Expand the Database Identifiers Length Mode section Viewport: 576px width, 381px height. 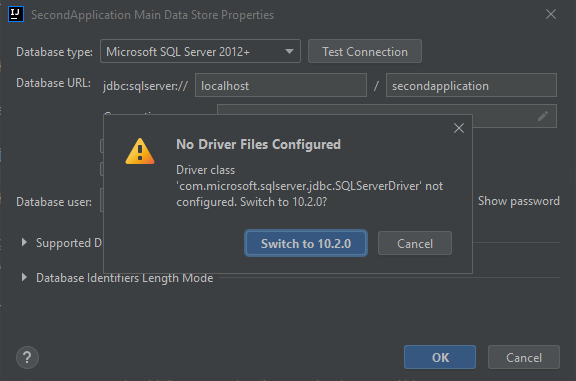tap(24, 277)
